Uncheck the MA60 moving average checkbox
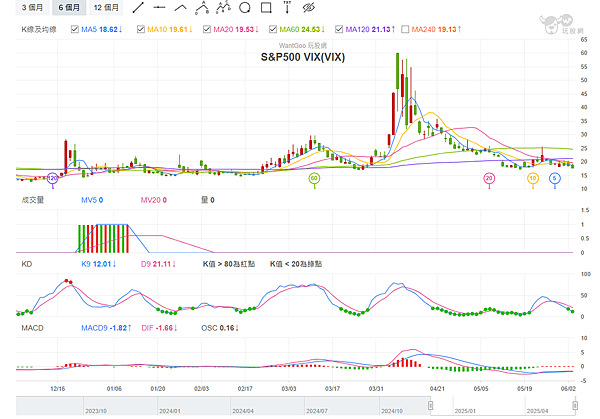 [x=273, y=29]
